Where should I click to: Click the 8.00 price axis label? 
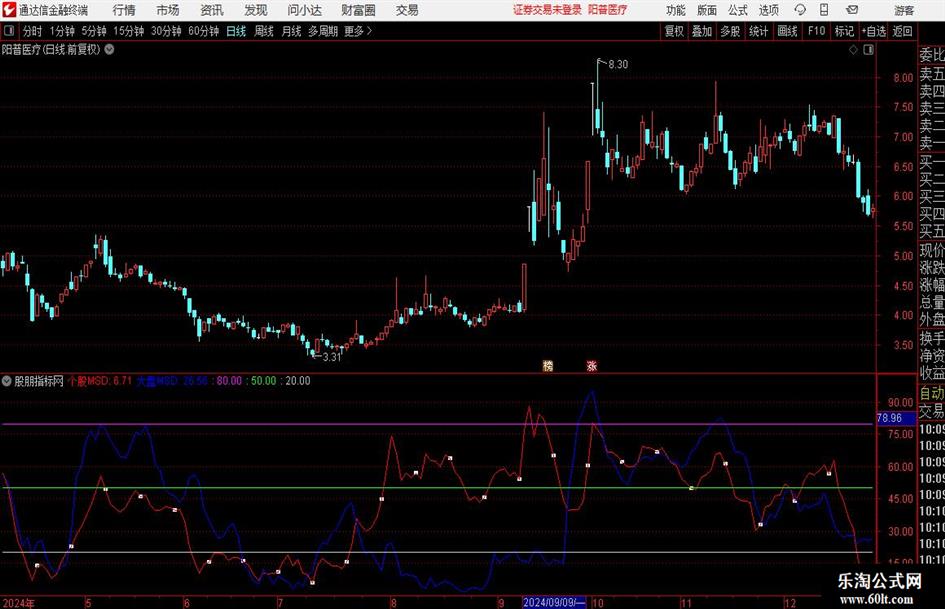click(x=903, y=78)
